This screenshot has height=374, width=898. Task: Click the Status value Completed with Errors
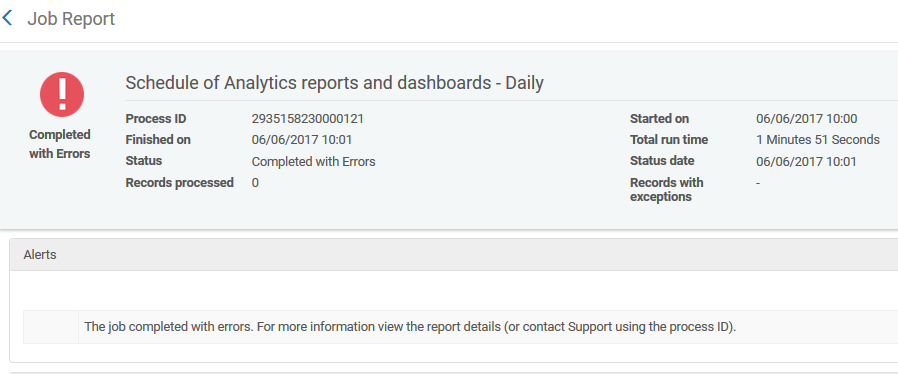pos(313,162)
